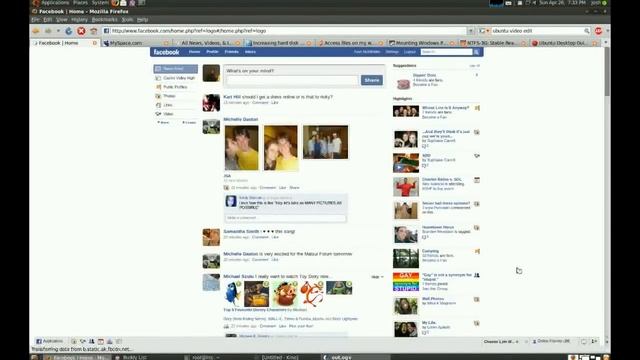Click the blue Share button

[x=372, y=80]
